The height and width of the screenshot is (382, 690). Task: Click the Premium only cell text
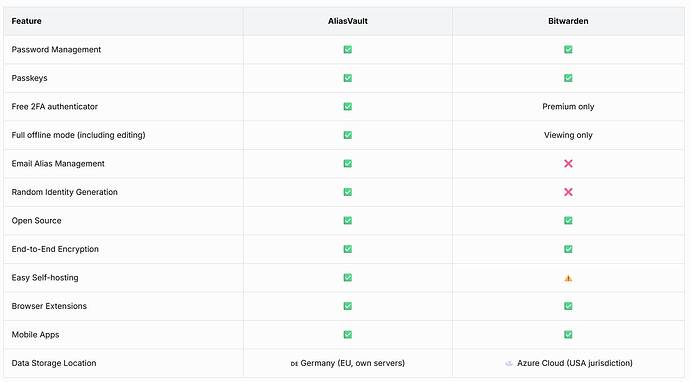[568, 107]
